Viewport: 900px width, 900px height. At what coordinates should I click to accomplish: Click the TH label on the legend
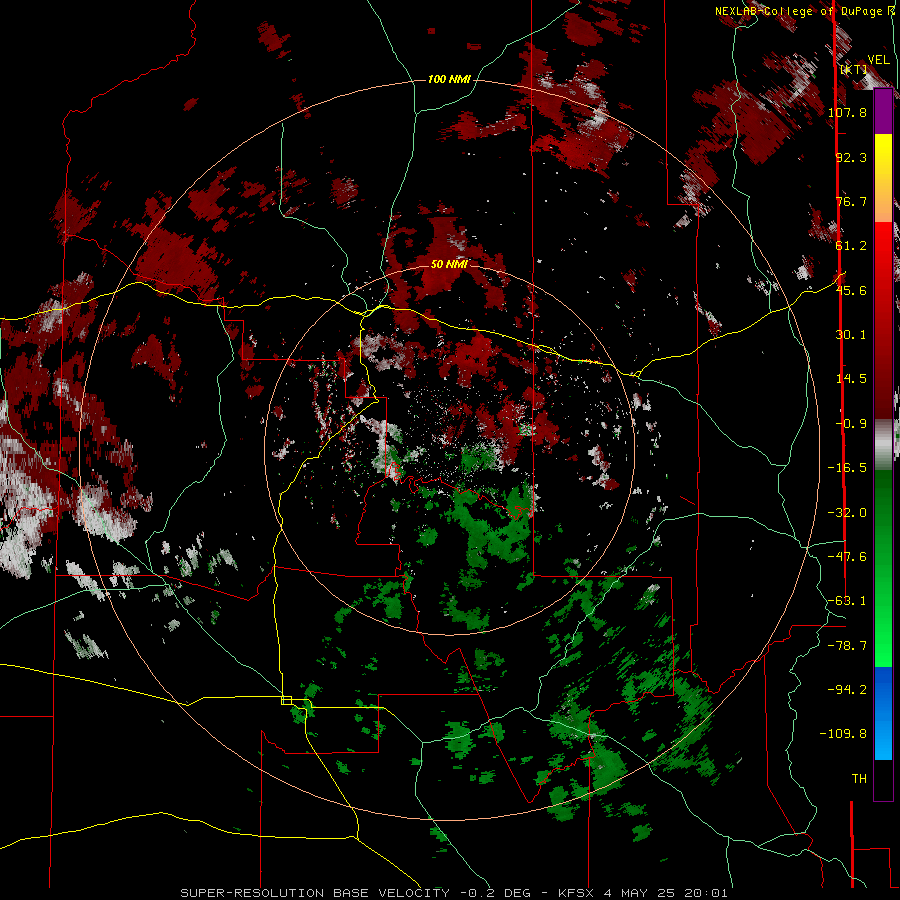pyautogui.click(x=859, y=778)
